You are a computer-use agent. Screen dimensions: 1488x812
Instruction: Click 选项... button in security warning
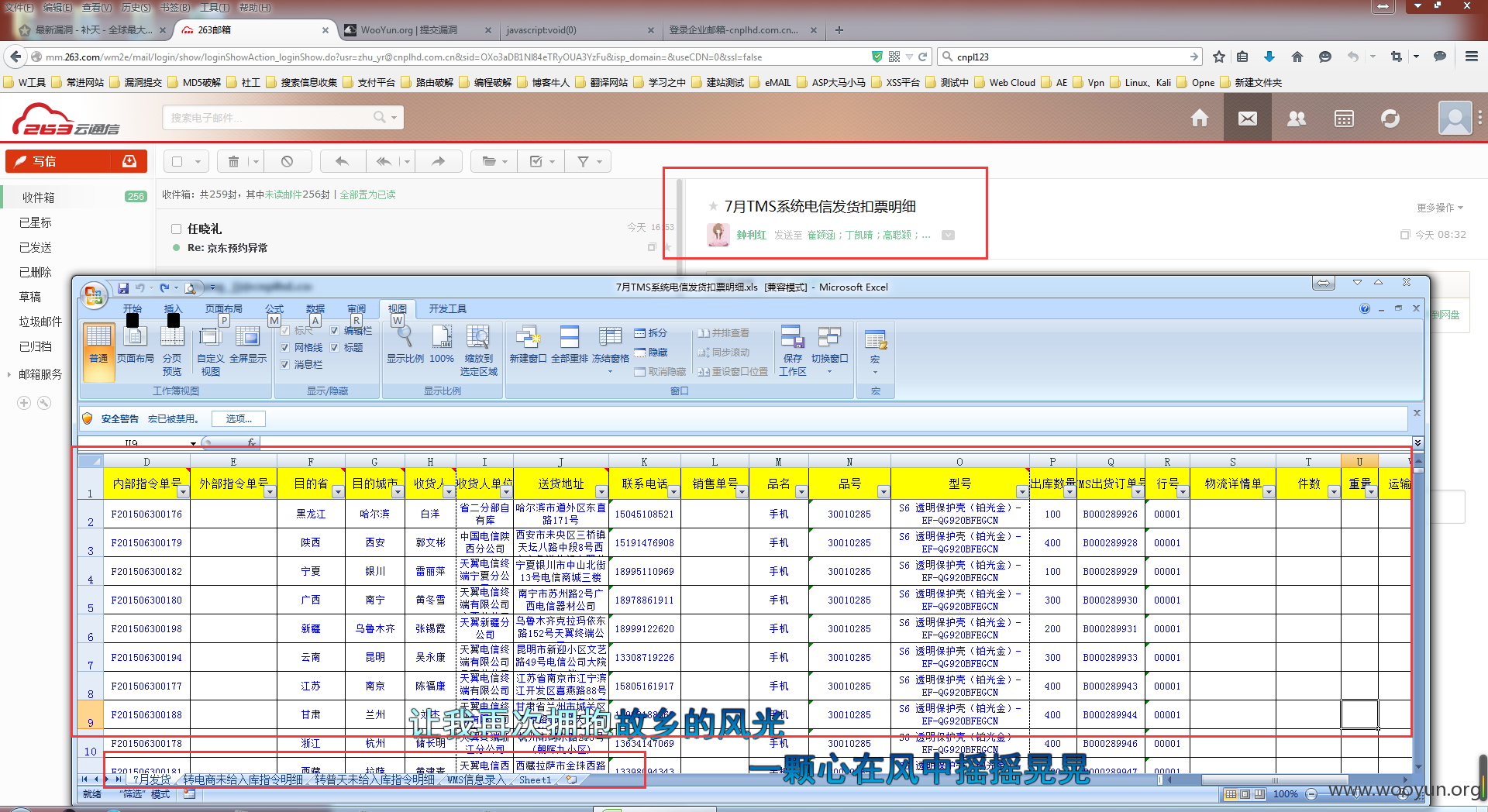239,418
